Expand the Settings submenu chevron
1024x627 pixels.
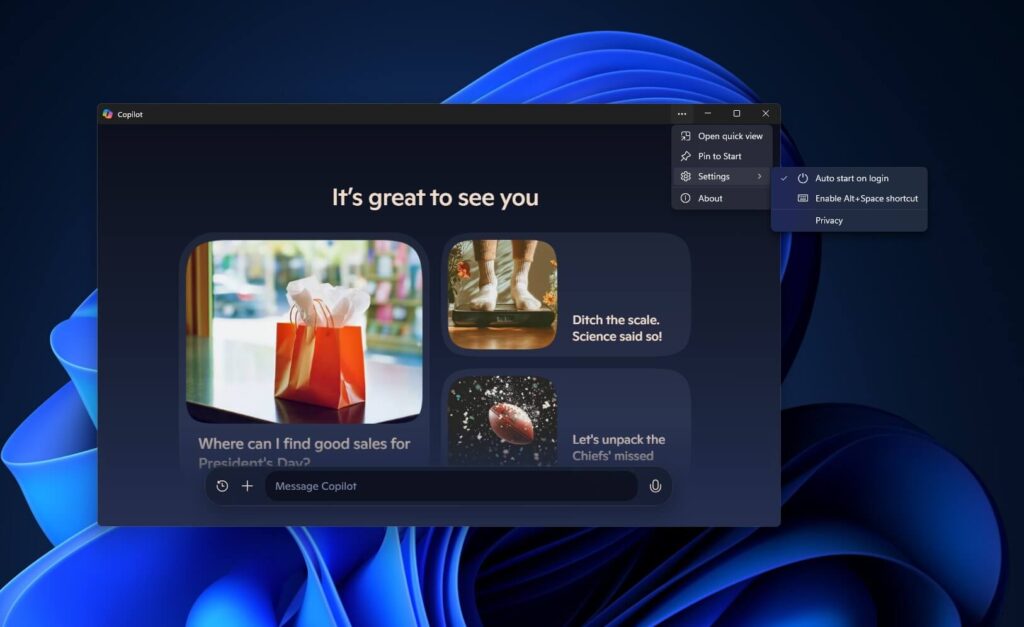[760, 177]
